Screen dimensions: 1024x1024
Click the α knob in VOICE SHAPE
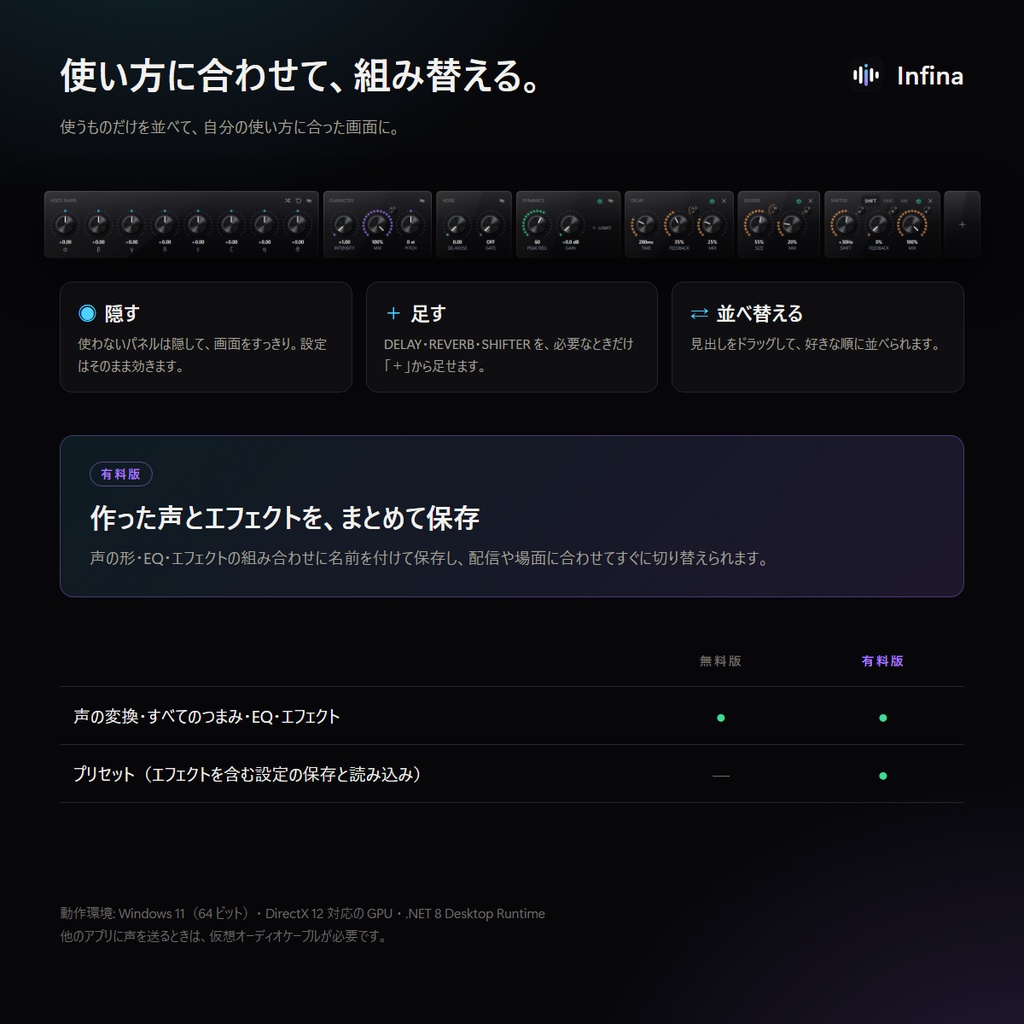click(x=65, y=224)
